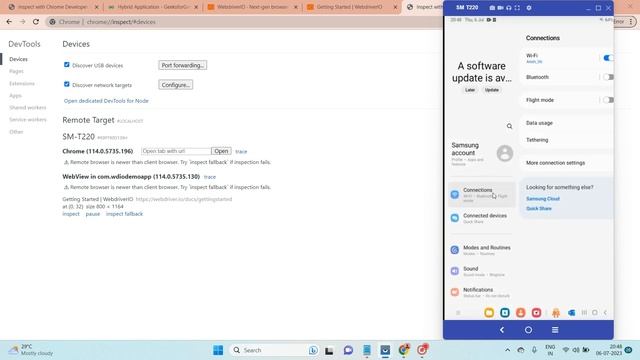The image size is (640, 360).
Task: Open dedicated DevTools for Node link
Action: (x=106, y=101)
